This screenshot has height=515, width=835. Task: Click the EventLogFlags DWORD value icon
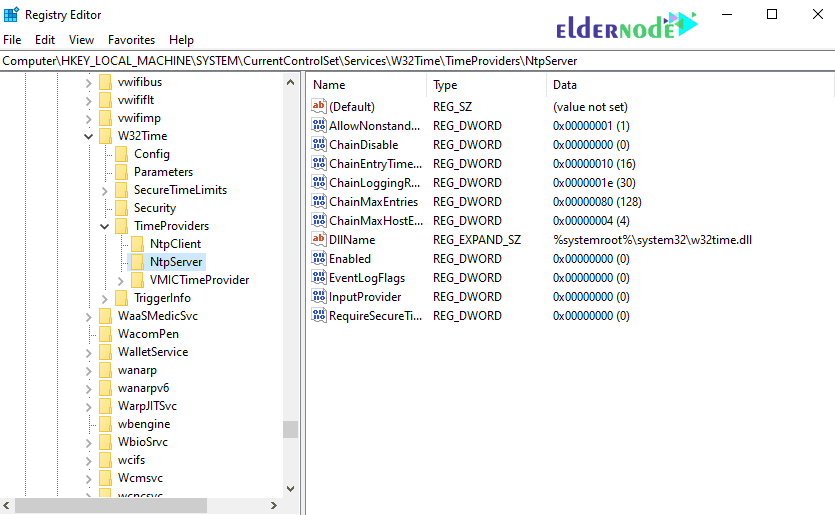tap(320, 278)
